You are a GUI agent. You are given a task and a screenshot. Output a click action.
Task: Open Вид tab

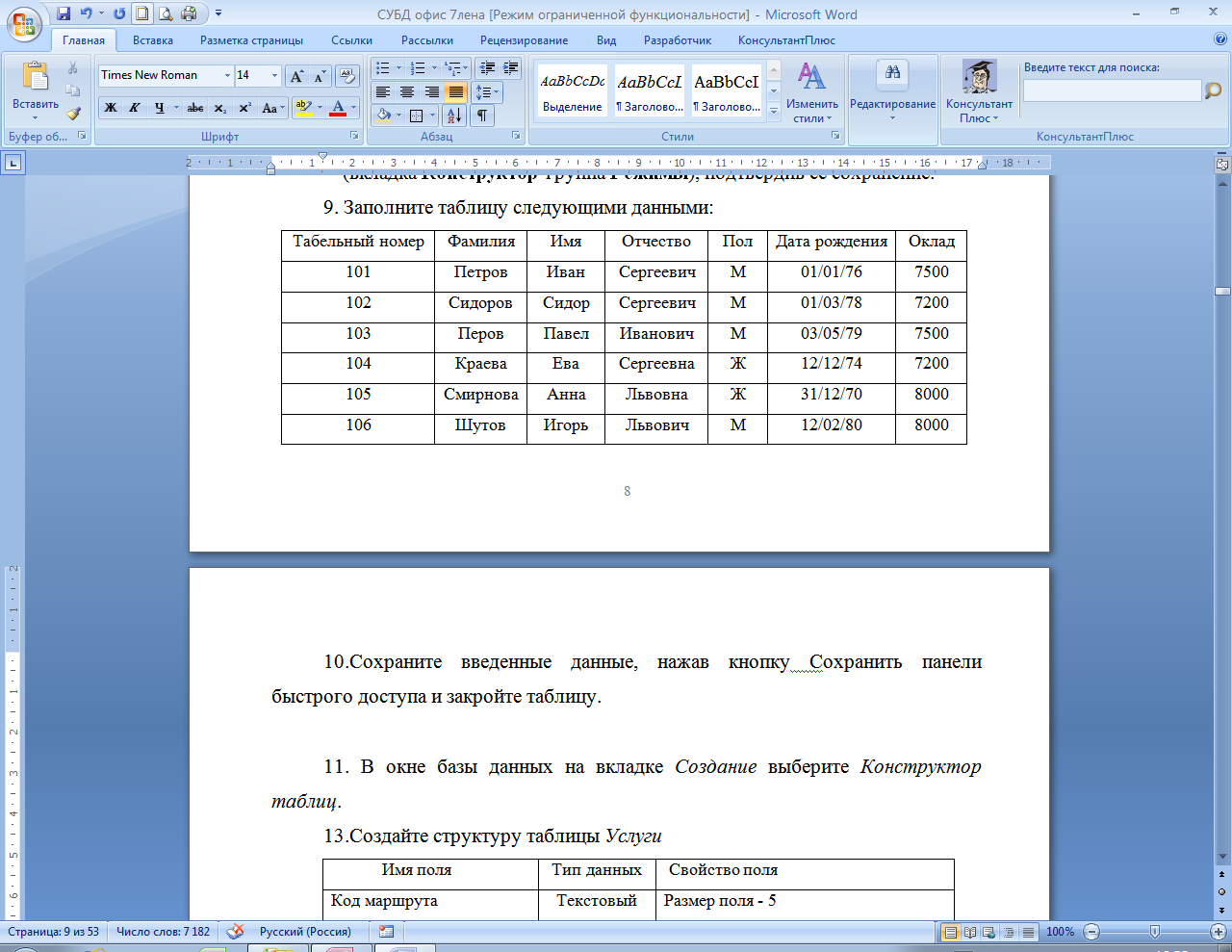coord(606,40)
